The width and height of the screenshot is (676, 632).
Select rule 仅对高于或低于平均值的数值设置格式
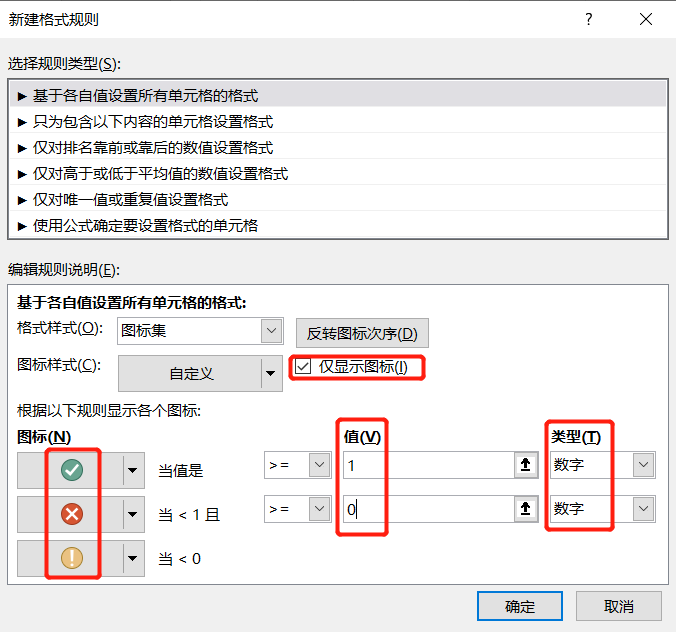pos(338,174)
